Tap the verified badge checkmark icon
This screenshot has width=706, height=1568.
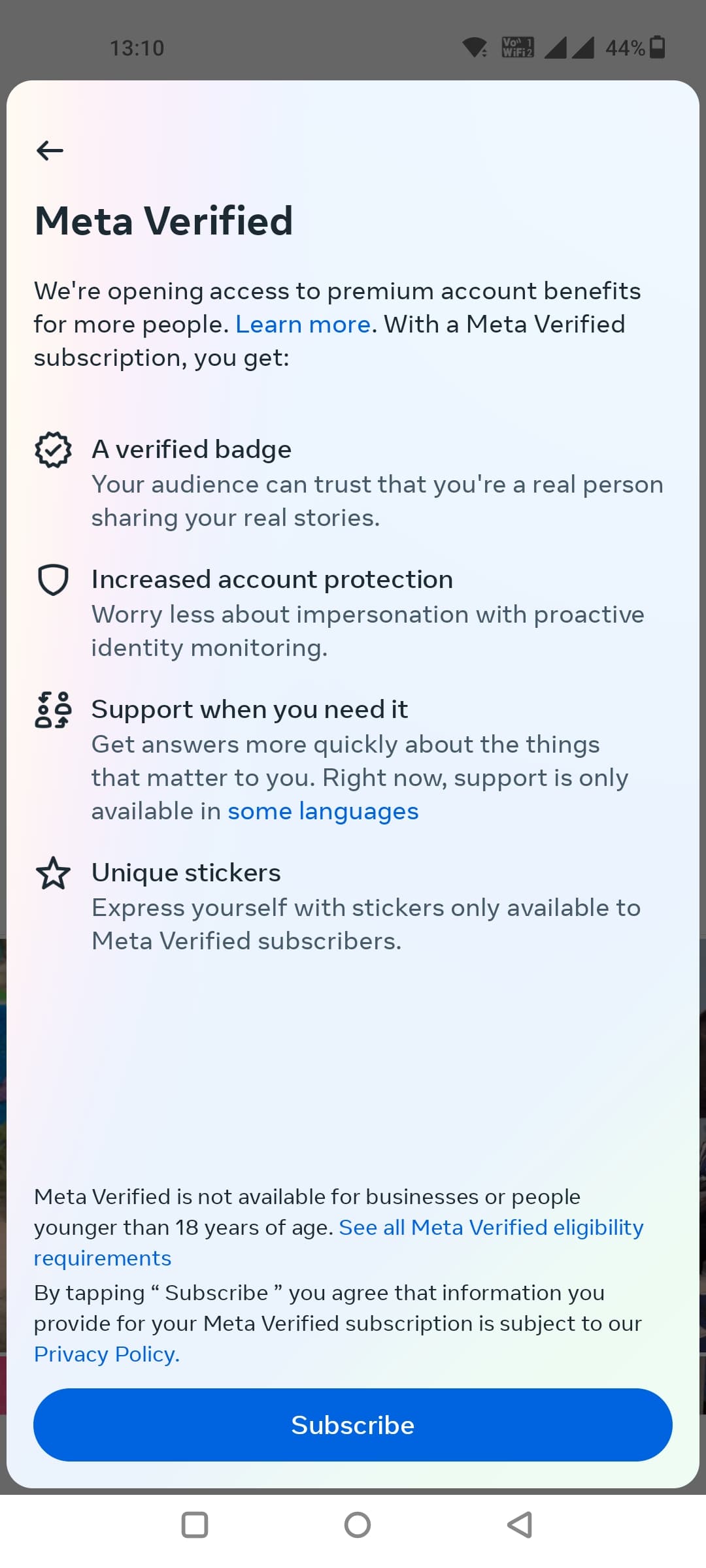(x=53, y=449)
